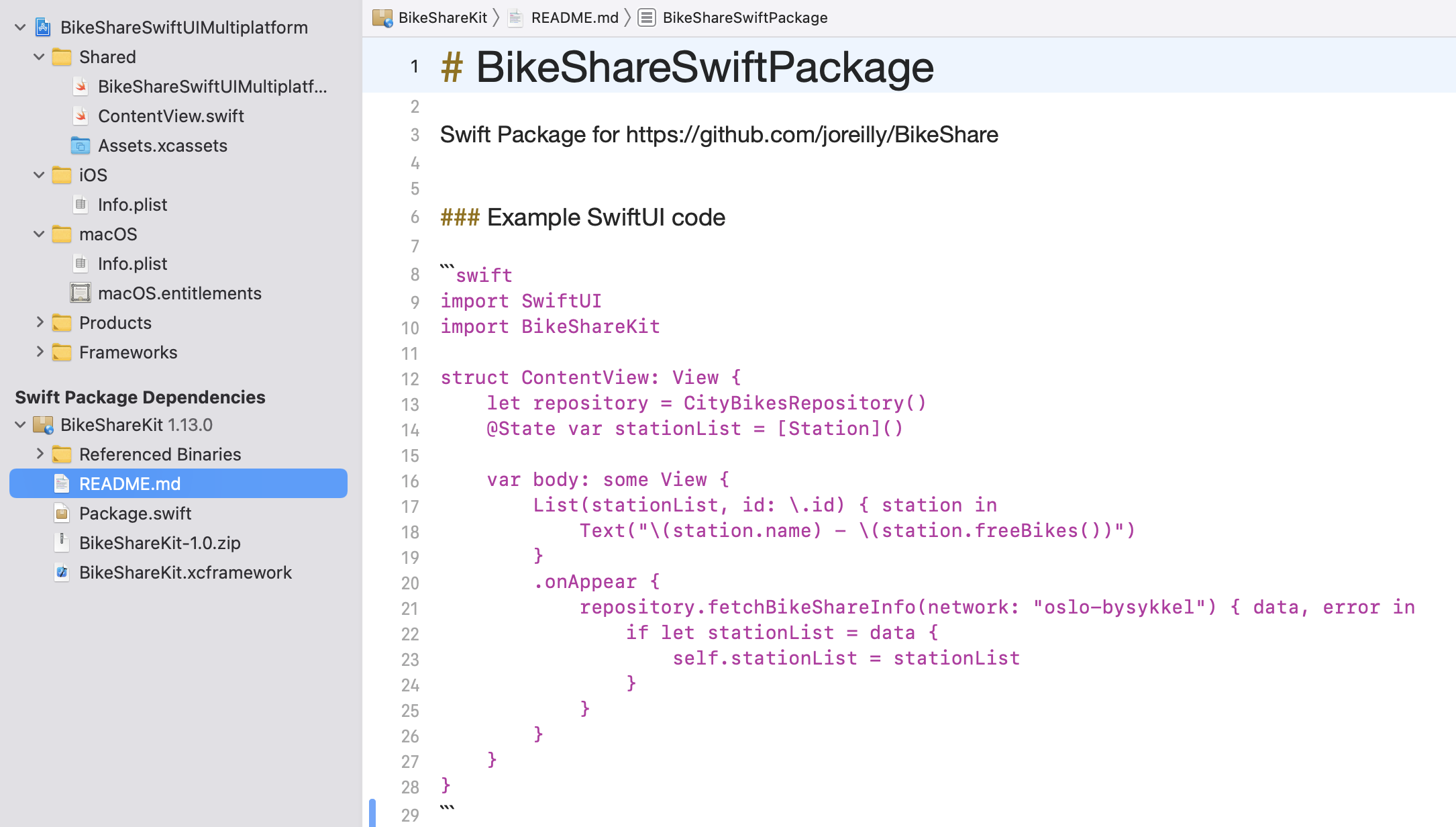This screenshot has width=1456, height=827.
Task: Click the iOS folder icon
Action: click(62, 175)
